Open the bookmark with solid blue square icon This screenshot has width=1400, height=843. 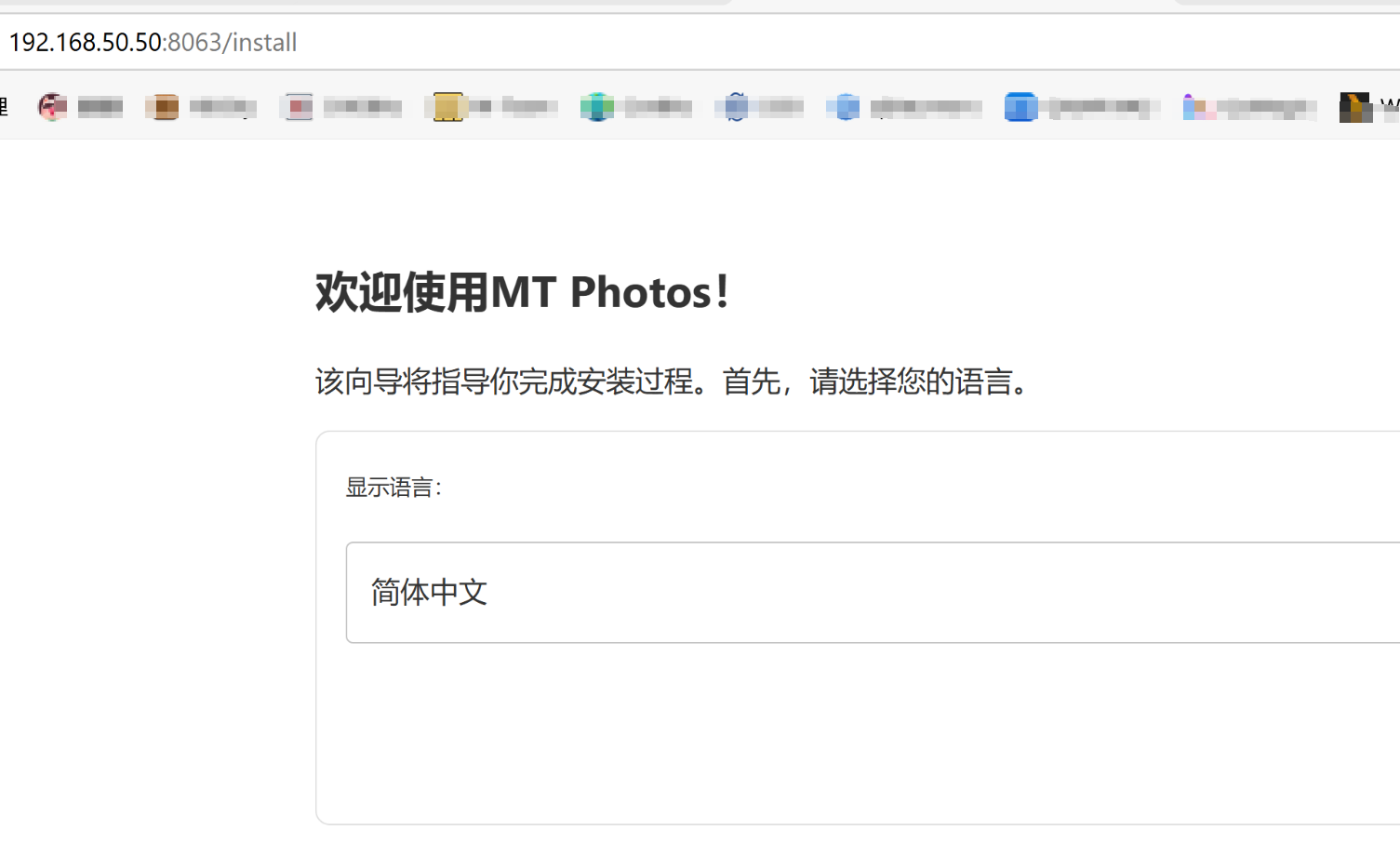point(1020,107)
